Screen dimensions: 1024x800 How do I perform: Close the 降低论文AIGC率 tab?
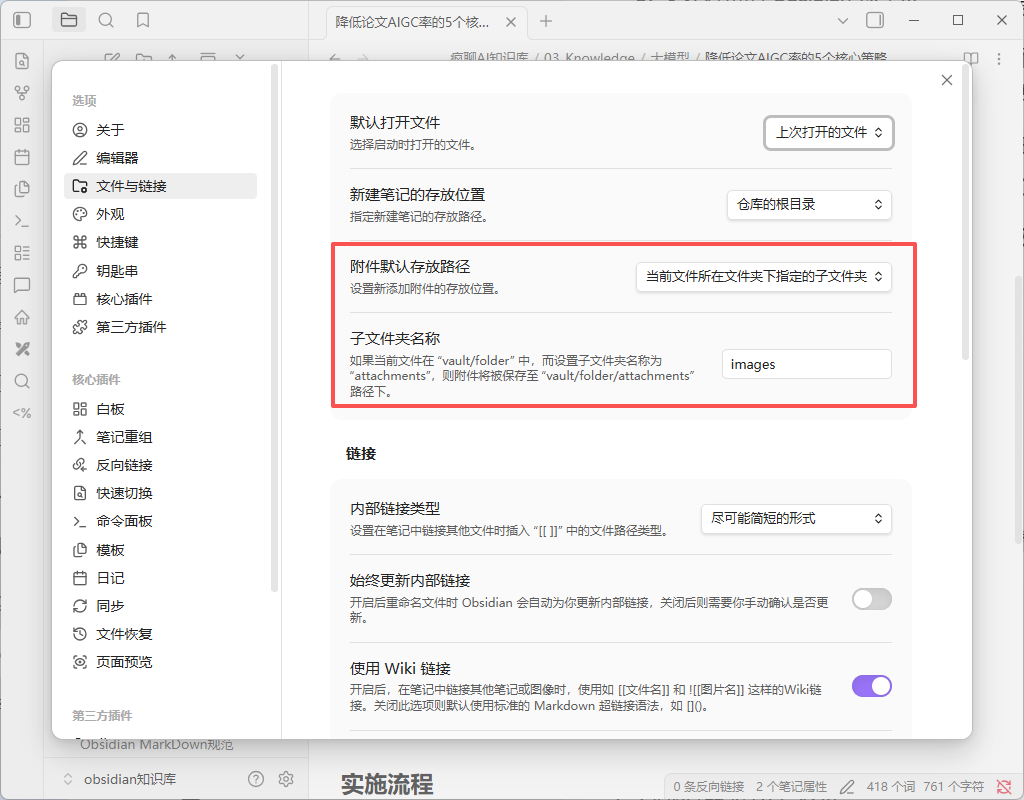pyautogui.click(x=511, y=22)
